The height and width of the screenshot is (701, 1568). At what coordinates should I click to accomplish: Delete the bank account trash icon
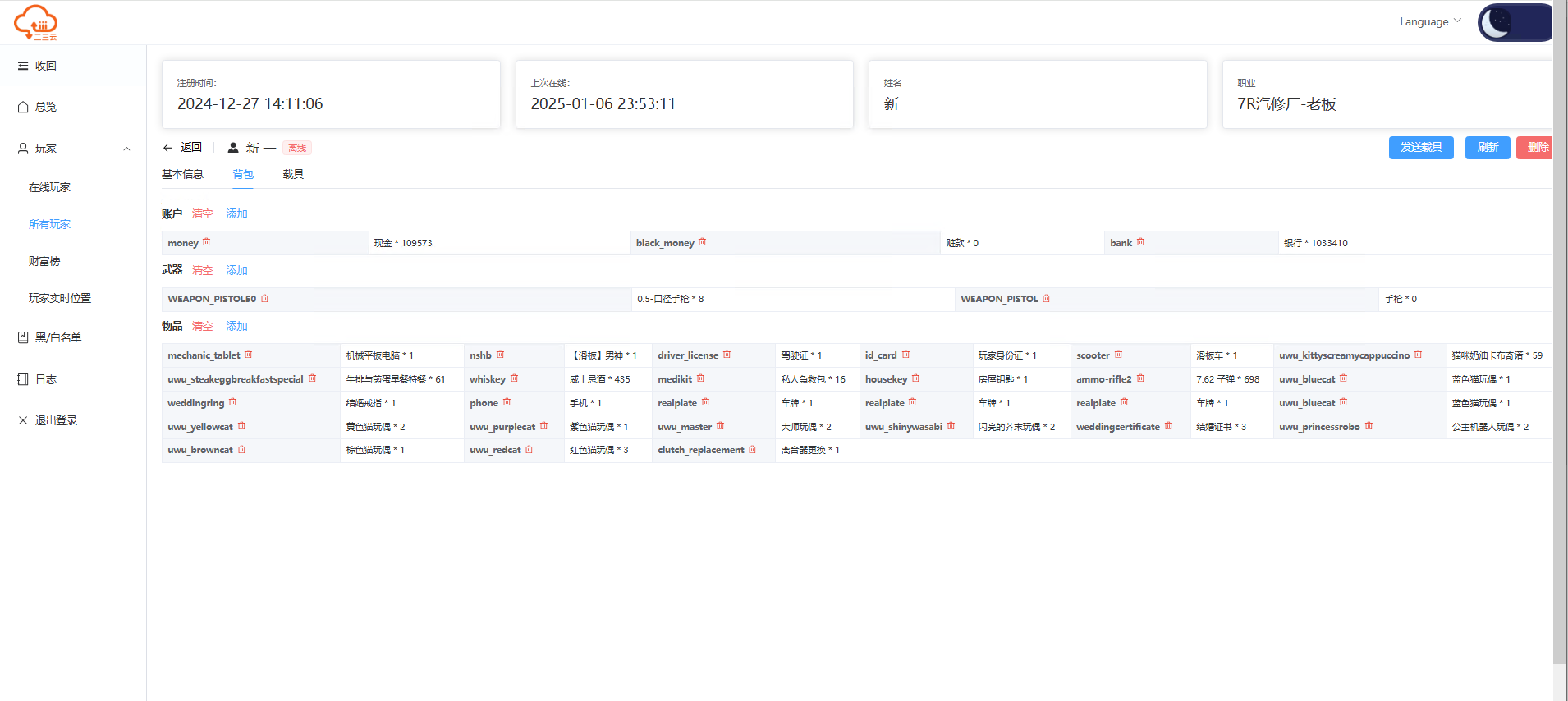click(x=1140, y=242)
